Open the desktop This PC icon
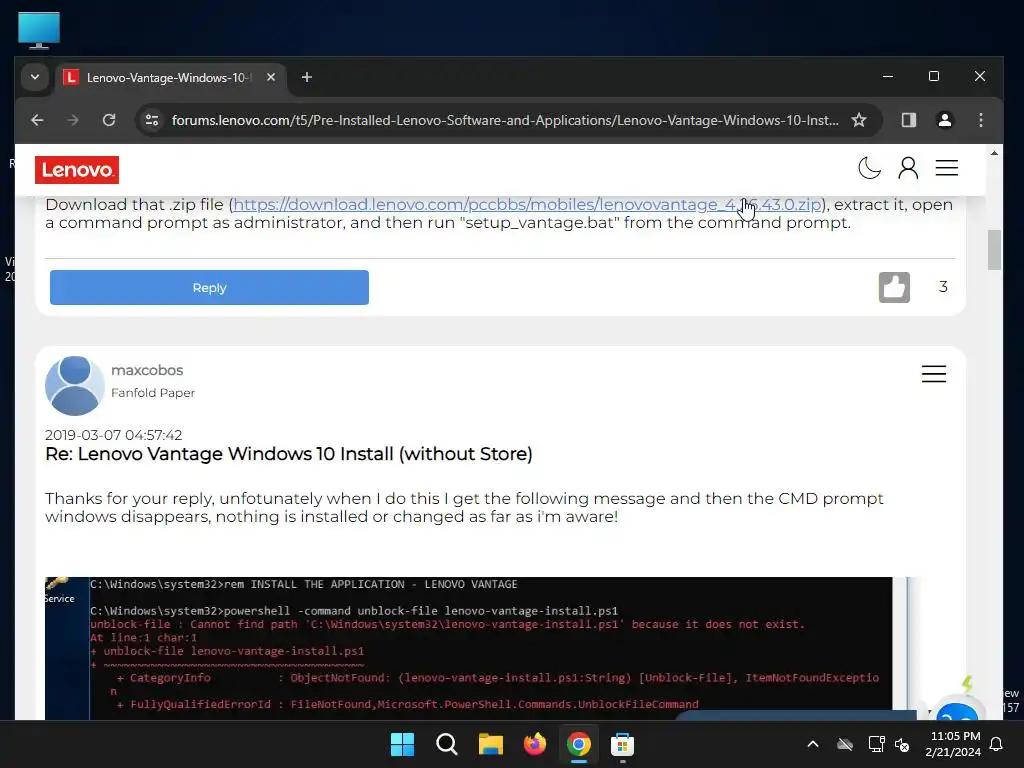 pyautogui.click(x=39, y=30)
